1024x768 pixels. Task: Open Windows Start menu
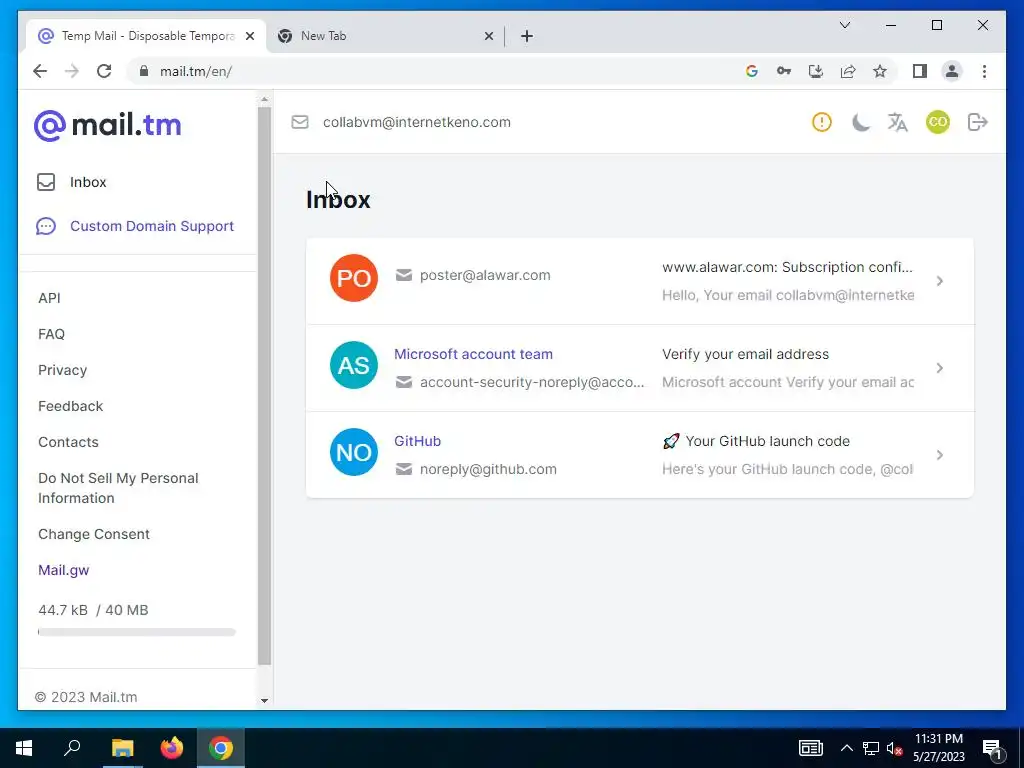[x=24, y=748]
